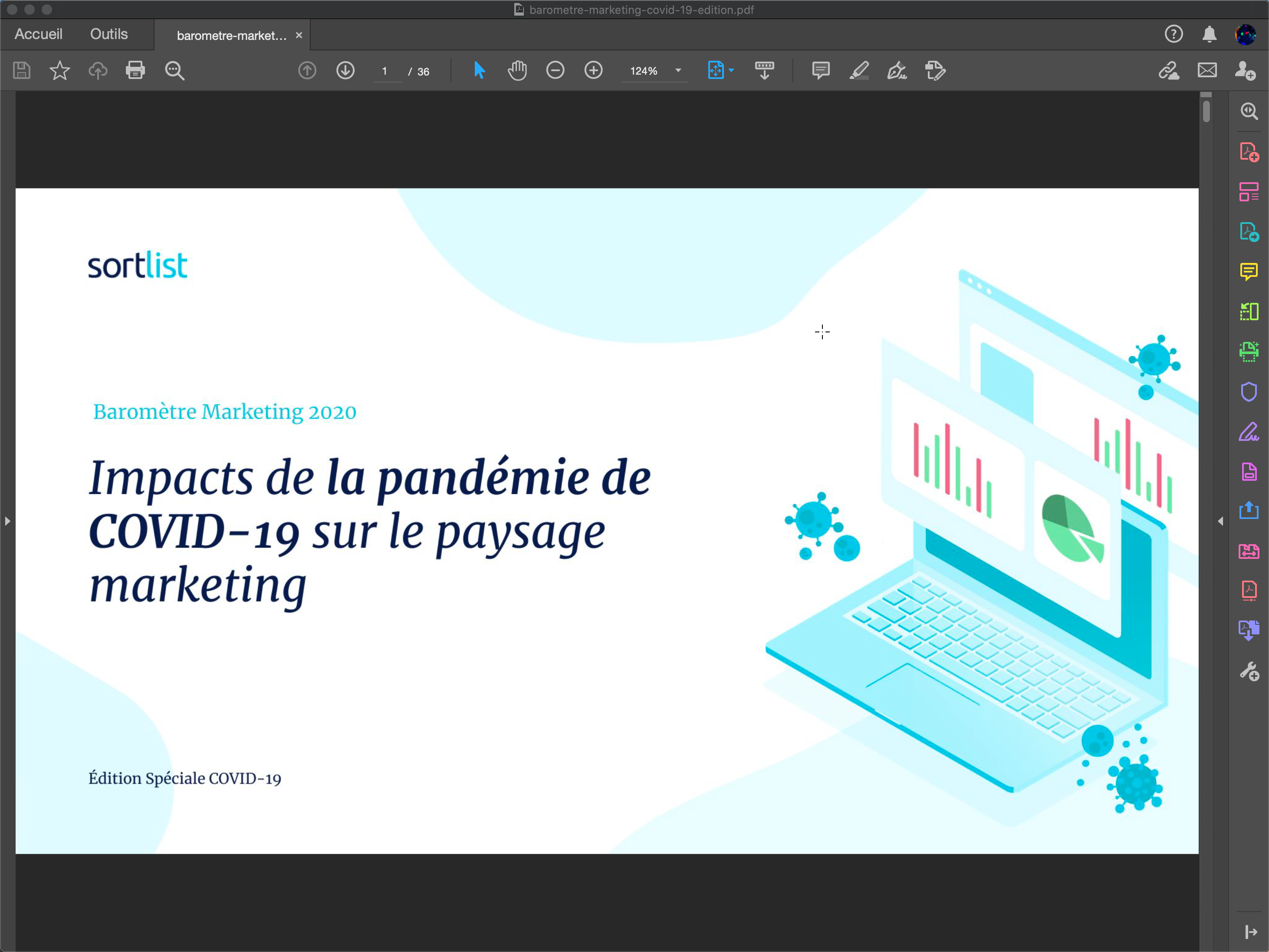Screen dimensions: 1269x952
Task: Open the Help question mark
Action: pyautogui.click(x=1174, y=34)
